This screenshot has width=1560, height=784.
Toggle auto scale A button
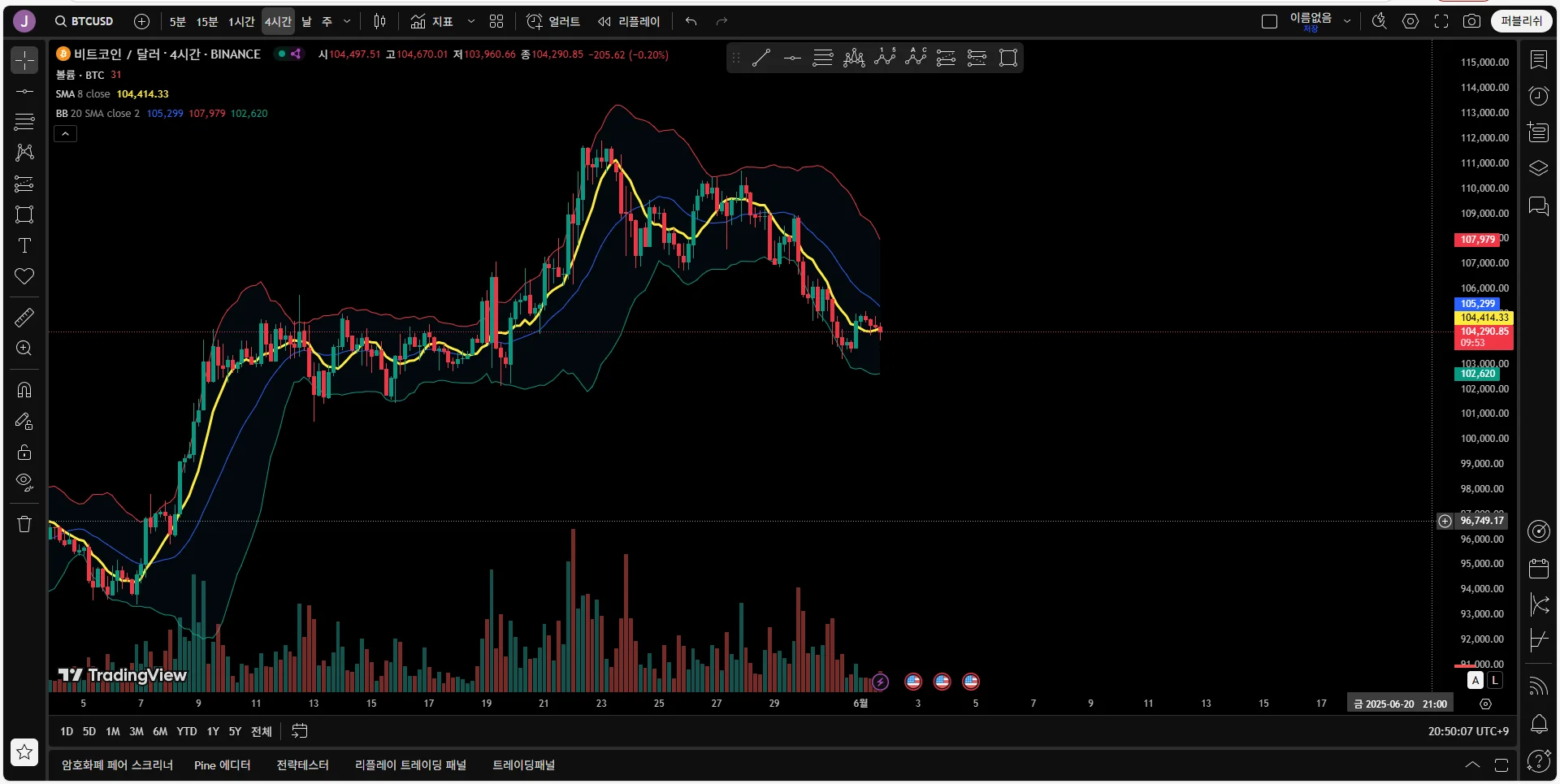pos(1475,681)
